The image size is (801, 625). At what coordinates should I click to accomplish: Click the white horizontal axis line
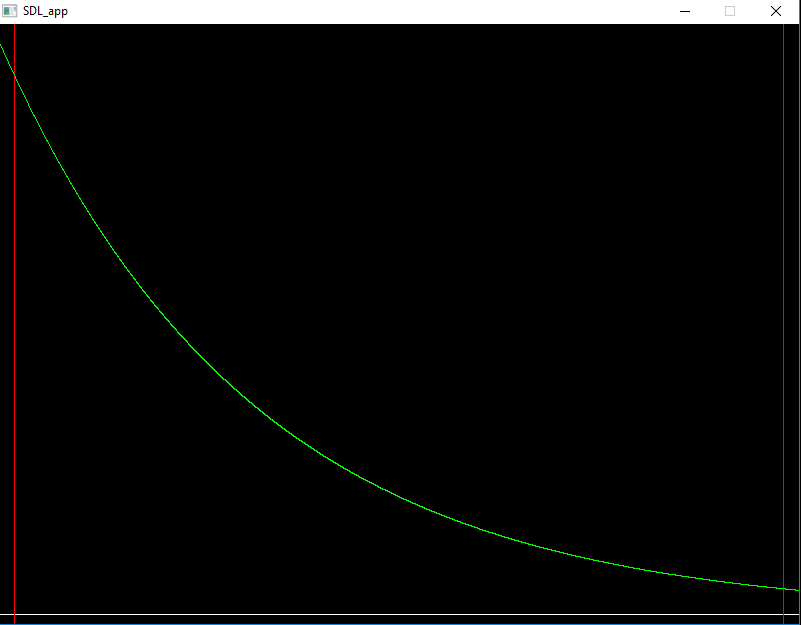click(x=400, y=614)
